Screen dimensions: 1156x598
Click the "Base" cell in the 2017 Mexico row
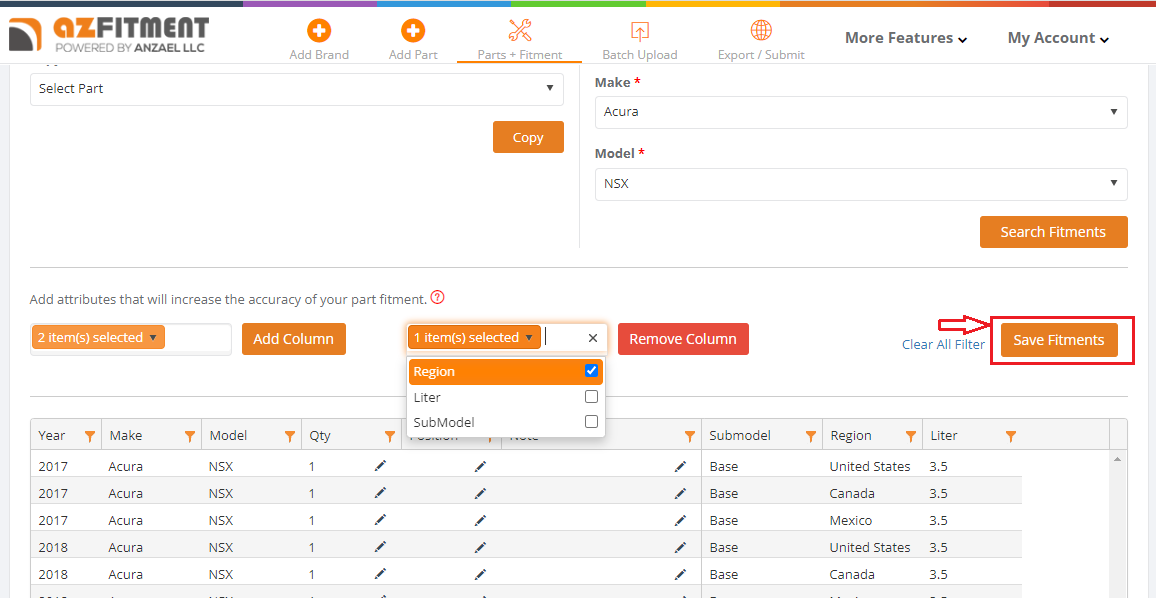[x=724, y=521]
